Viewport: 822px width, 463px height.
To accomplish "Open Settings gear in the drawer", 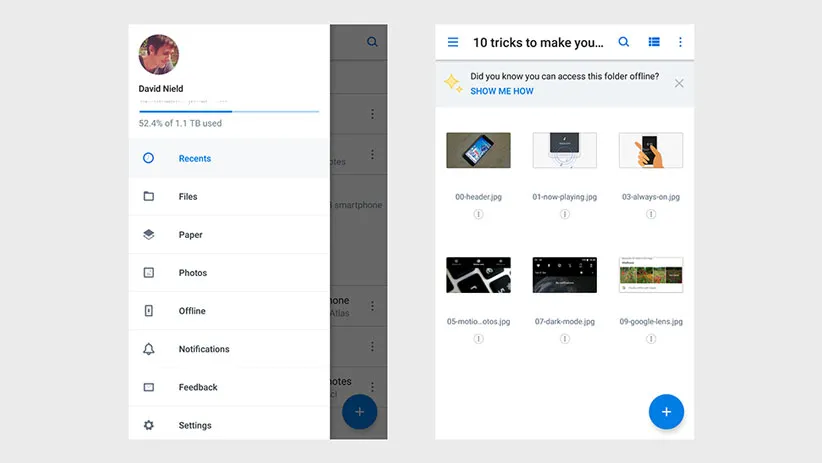I will tap(149, 425).
